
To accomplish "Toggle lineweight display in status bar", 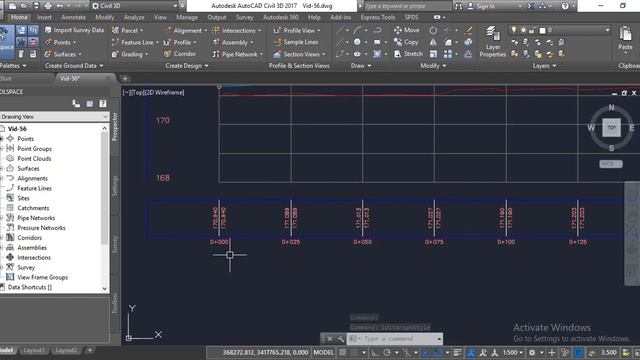I will (458, 352).
